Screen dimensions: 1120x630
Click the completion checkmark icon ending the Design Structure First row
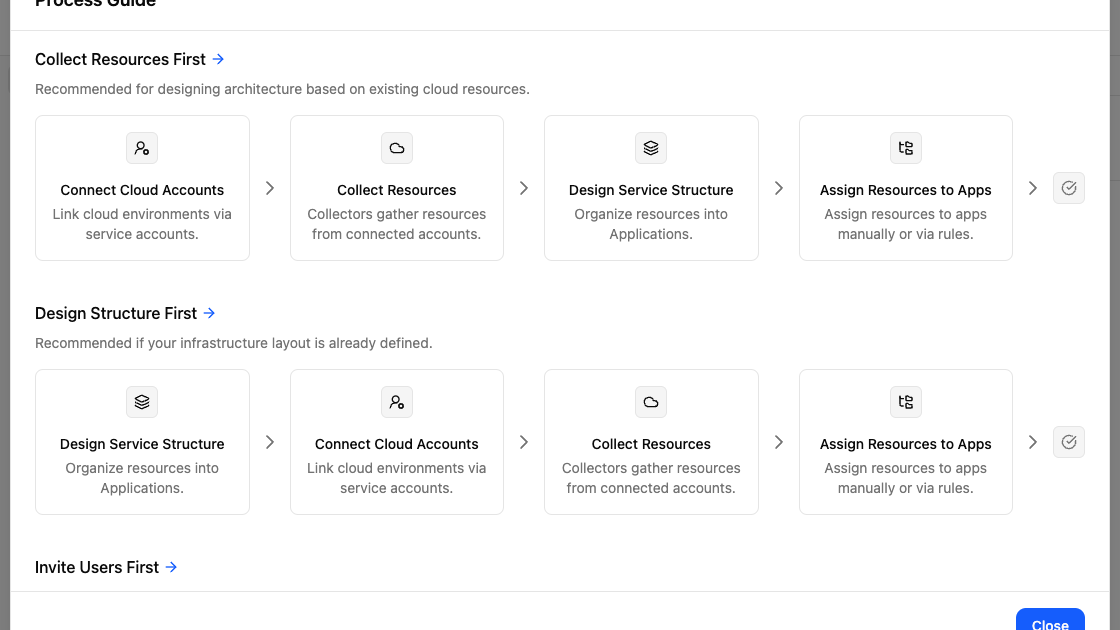[x=1069, y=442]
